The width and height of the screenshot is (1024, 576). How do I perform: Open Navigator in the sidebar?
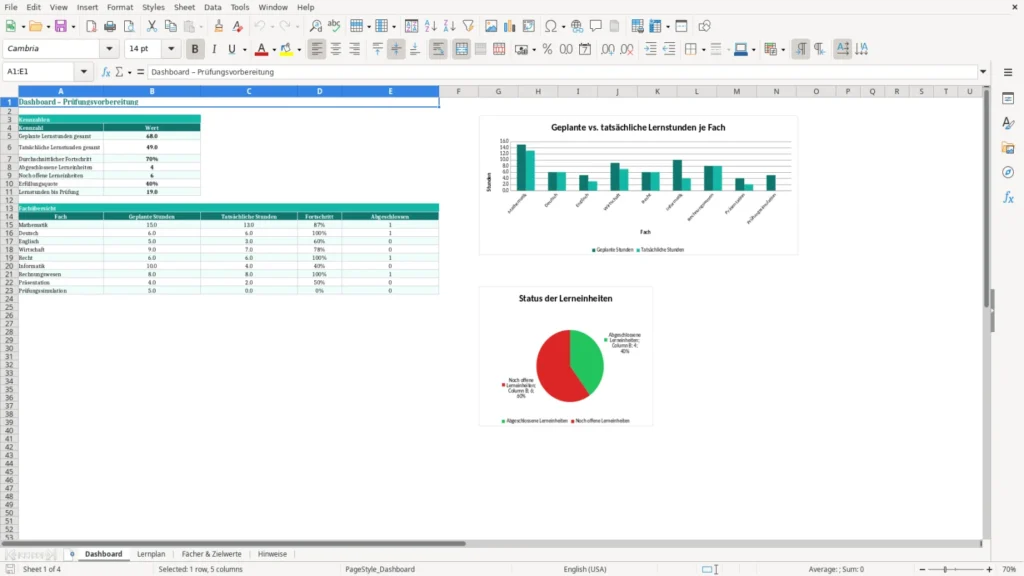coord(1008,172)
